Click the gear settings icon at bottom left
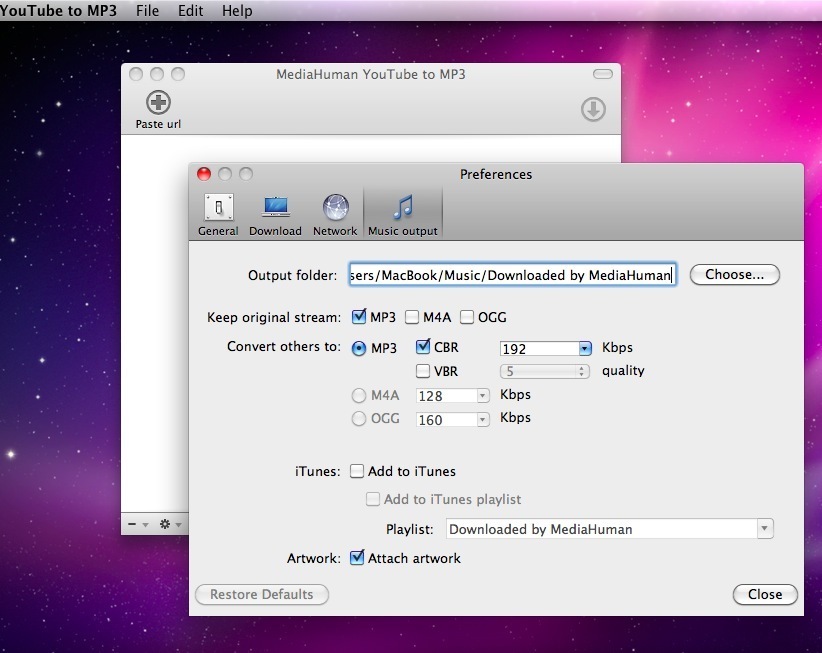 point(166,524)
